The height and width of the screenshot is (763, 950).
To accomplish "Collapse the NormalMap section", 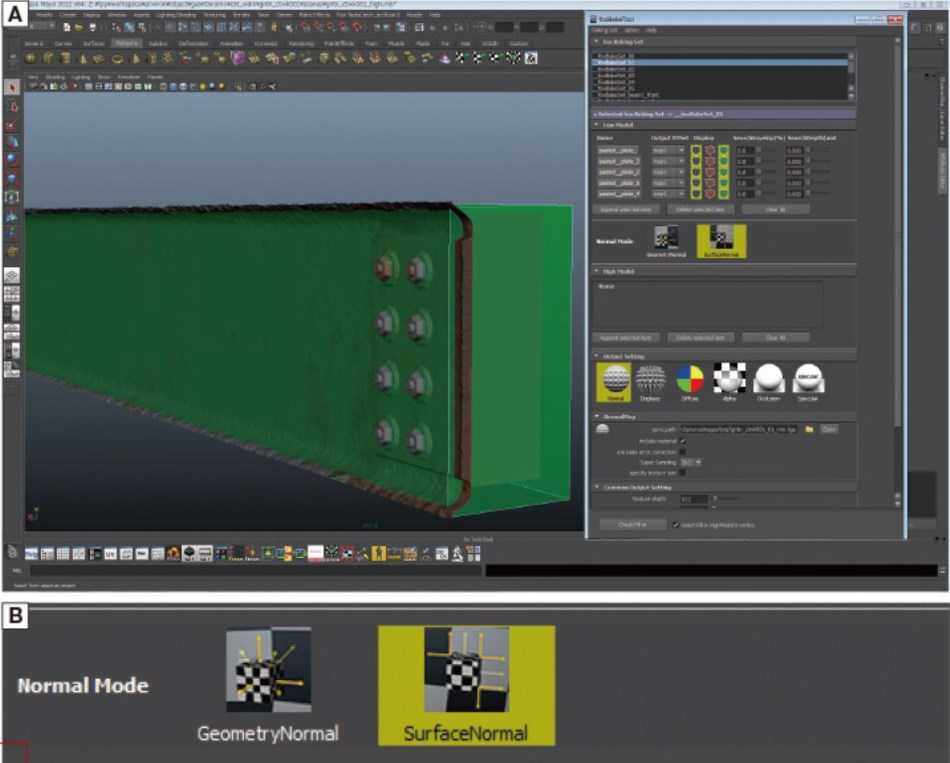I will click(596, 417).
